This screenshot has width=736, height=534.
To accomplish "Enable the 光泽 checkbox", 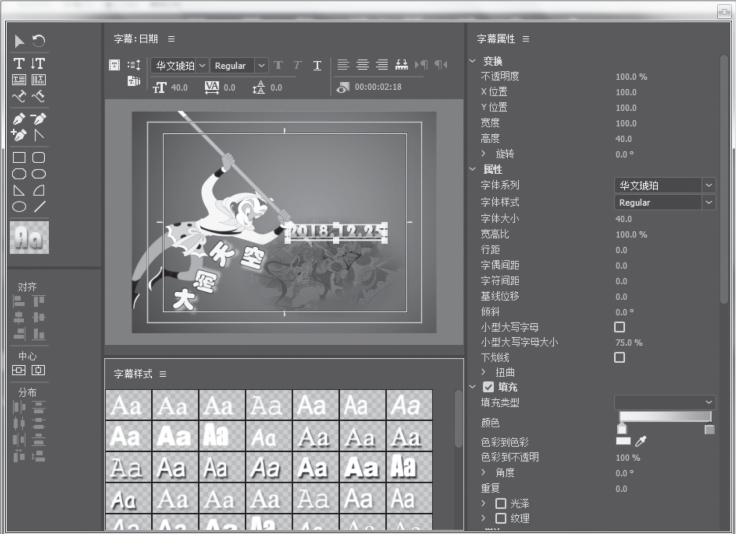I will click(501, 503).
